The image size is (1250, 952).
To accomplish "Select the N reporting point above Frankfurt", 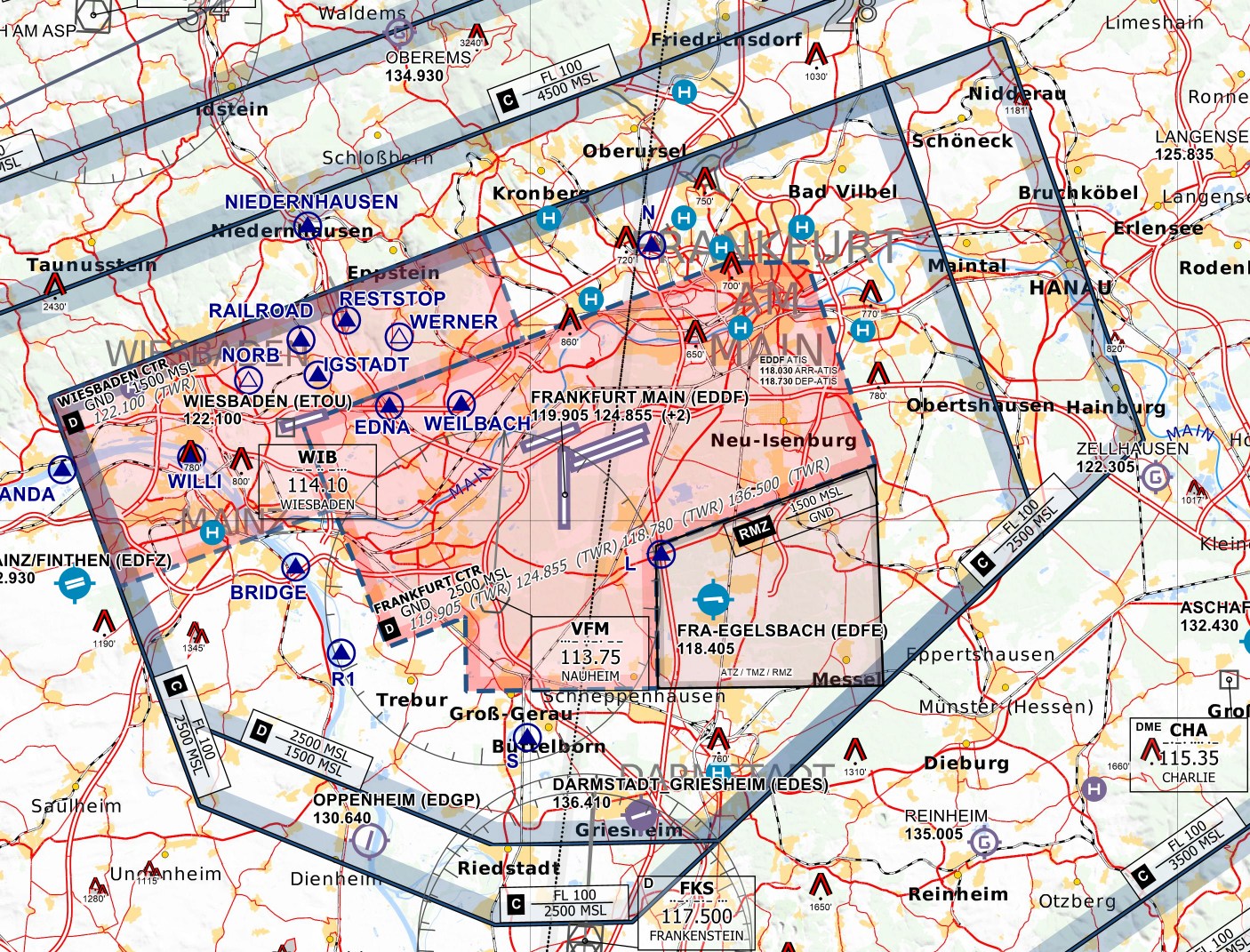I will [652, 244].
